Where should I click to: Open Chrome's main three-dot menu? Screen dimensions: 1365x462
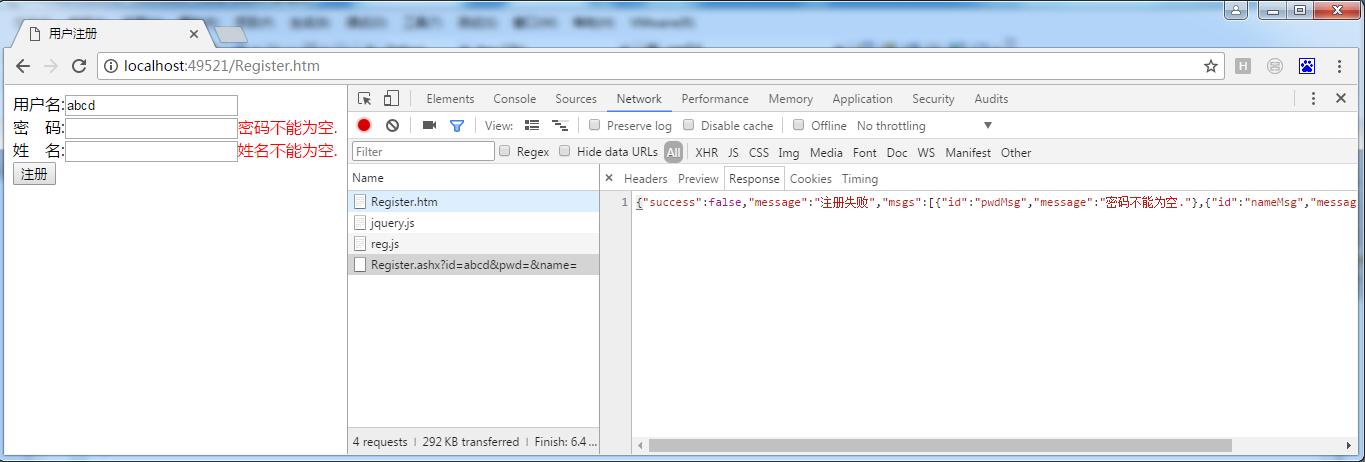point(1339,66)
